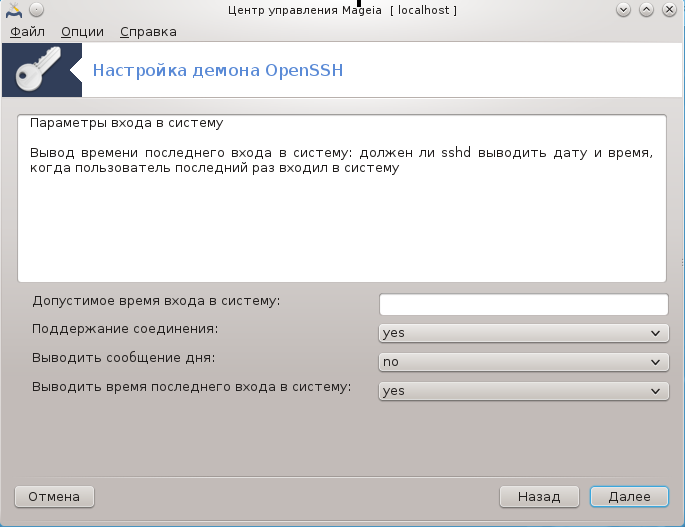
Task: Open the Выводить сообщение дня dropdown
Action: (524, 362)
